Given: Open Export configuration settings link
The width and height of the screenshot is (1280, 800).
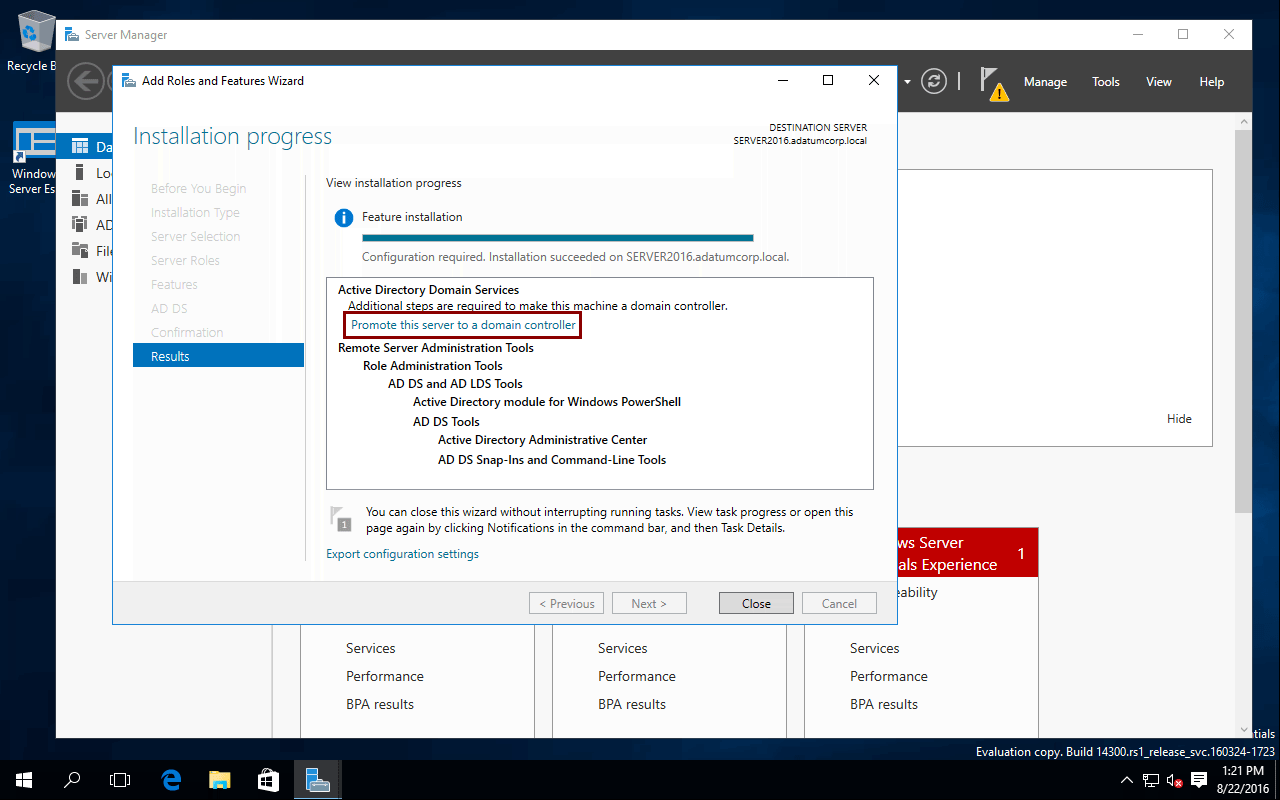Looking at the screenshot, I should click(402, 554).
